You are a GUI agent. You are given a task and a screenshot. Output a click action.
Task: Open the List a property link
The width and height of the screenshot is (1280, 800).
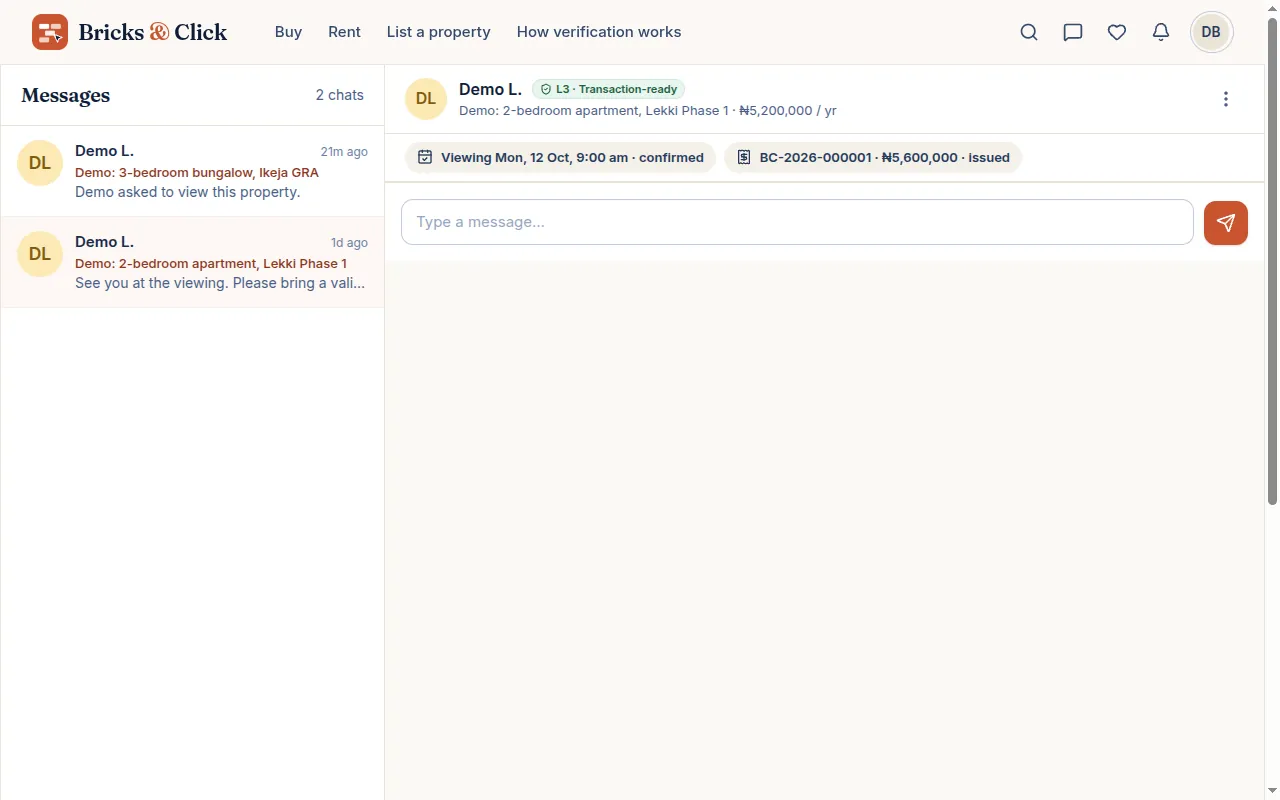[439, 32]
